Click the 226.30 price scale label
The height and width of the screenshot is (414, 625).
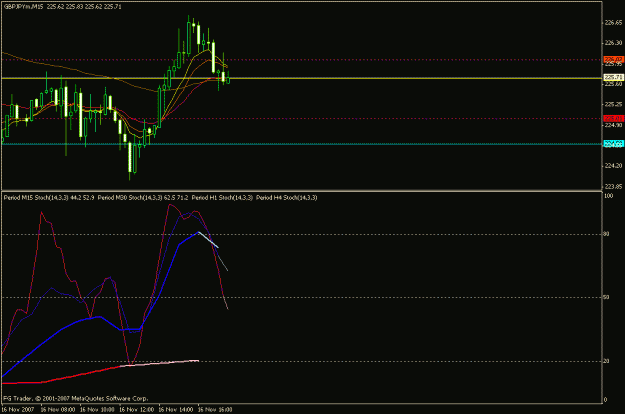[x=613, y=43]
